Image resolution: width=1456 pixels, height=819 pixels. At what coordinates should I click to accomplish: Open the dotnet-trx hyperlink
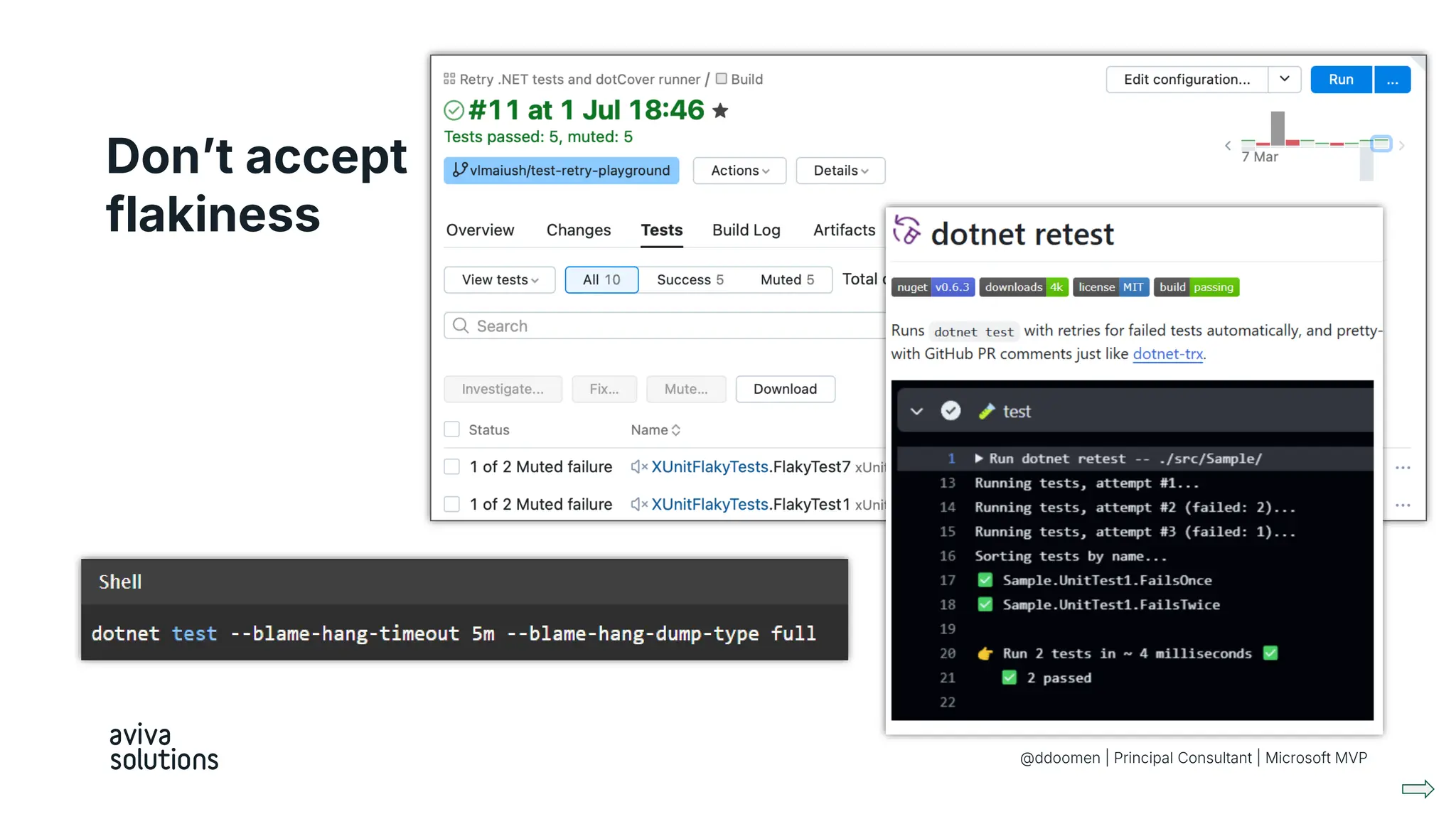point(1167,354)
